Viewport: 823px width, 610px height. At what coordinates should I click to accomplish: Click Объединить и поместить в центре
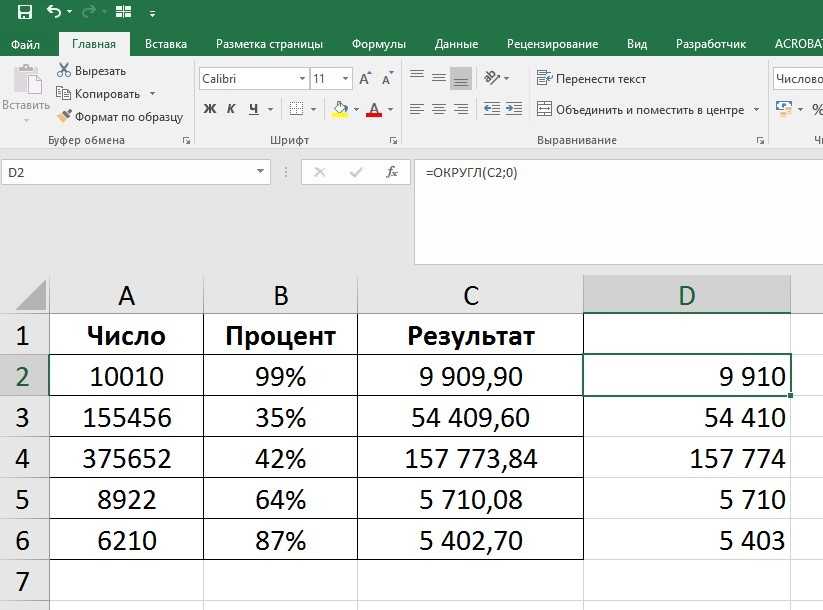641,109
